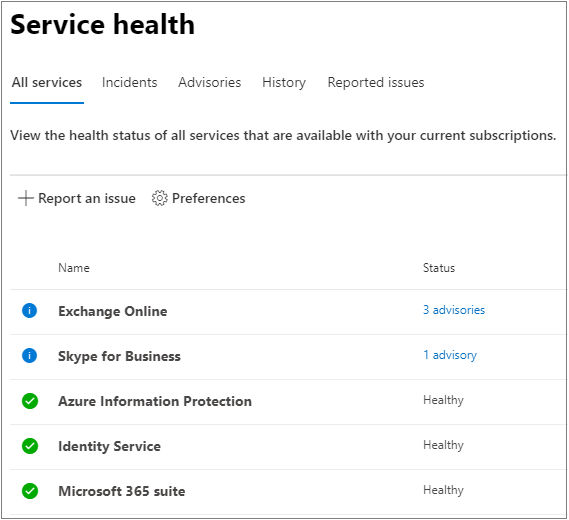Click the plus icon beside Report an issue
569x520 pixels.
tap(25, 198)
